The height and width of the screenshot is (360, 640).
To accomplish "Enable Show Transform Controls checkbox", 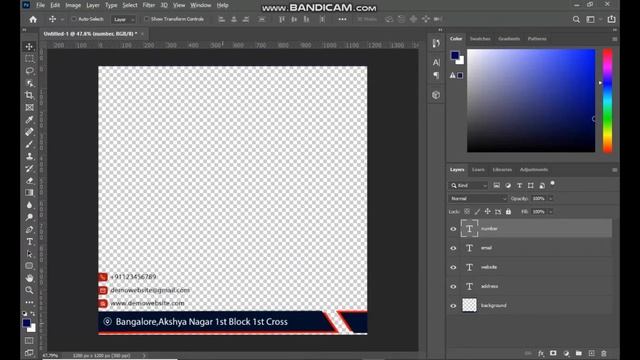I will [147, 19].
